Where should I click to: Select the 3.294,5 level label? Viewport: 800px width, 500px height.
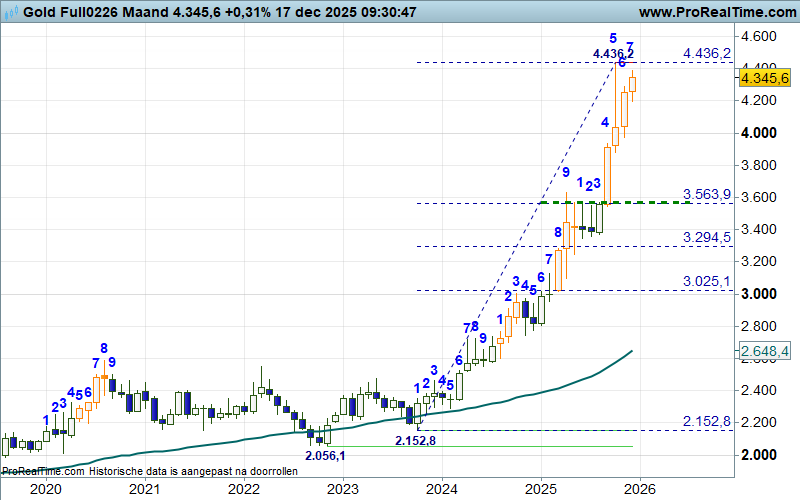tap(708, 237)
